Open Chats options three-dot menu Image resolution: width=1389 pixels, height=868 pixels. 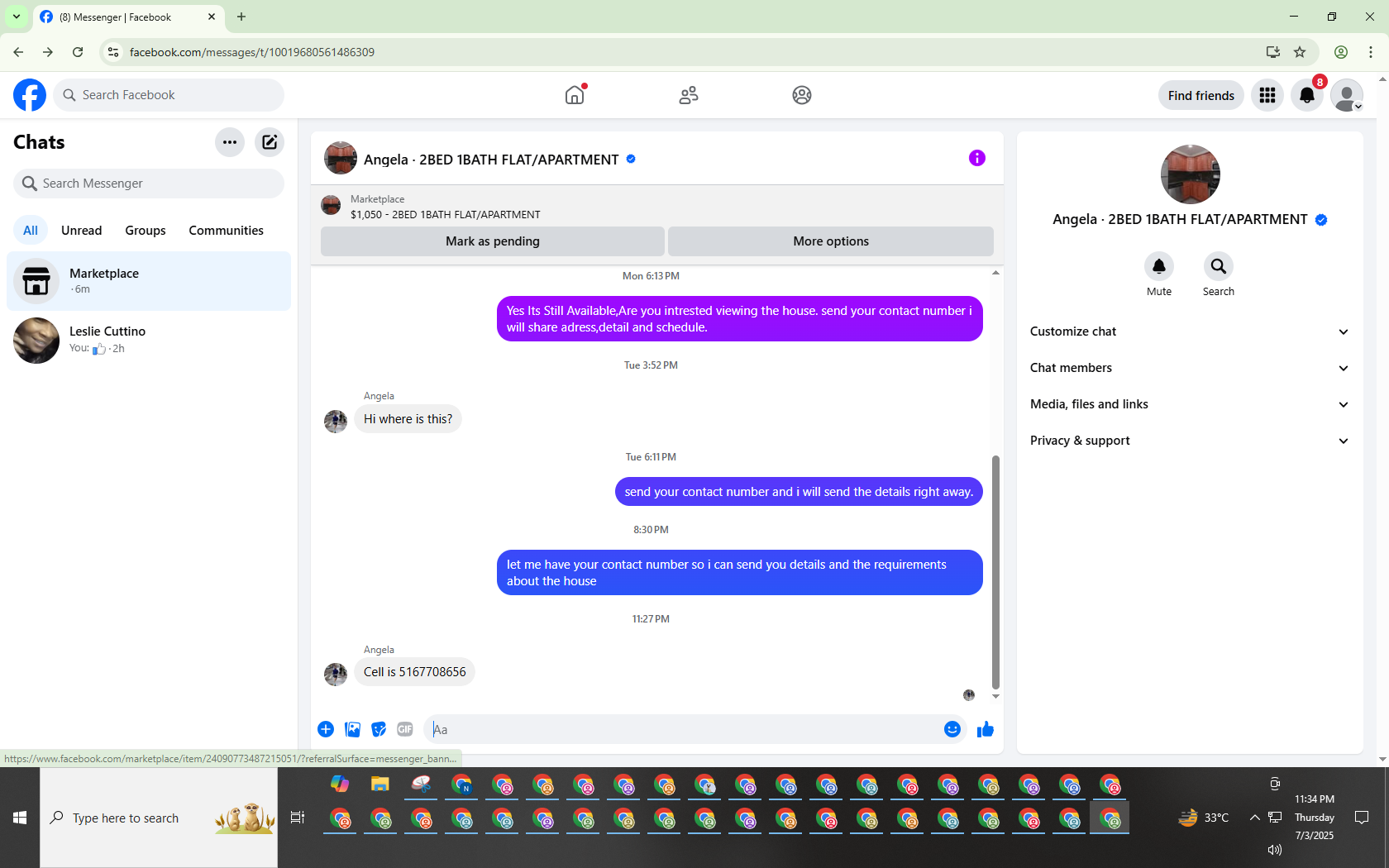230,142
